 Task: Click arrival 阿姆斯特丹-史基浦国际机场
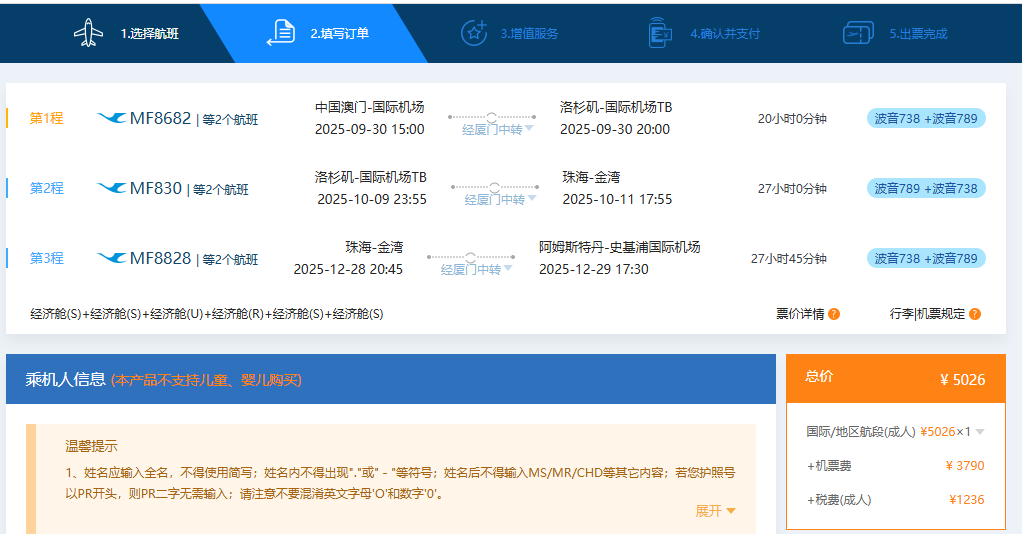click(x=619, y=247)
